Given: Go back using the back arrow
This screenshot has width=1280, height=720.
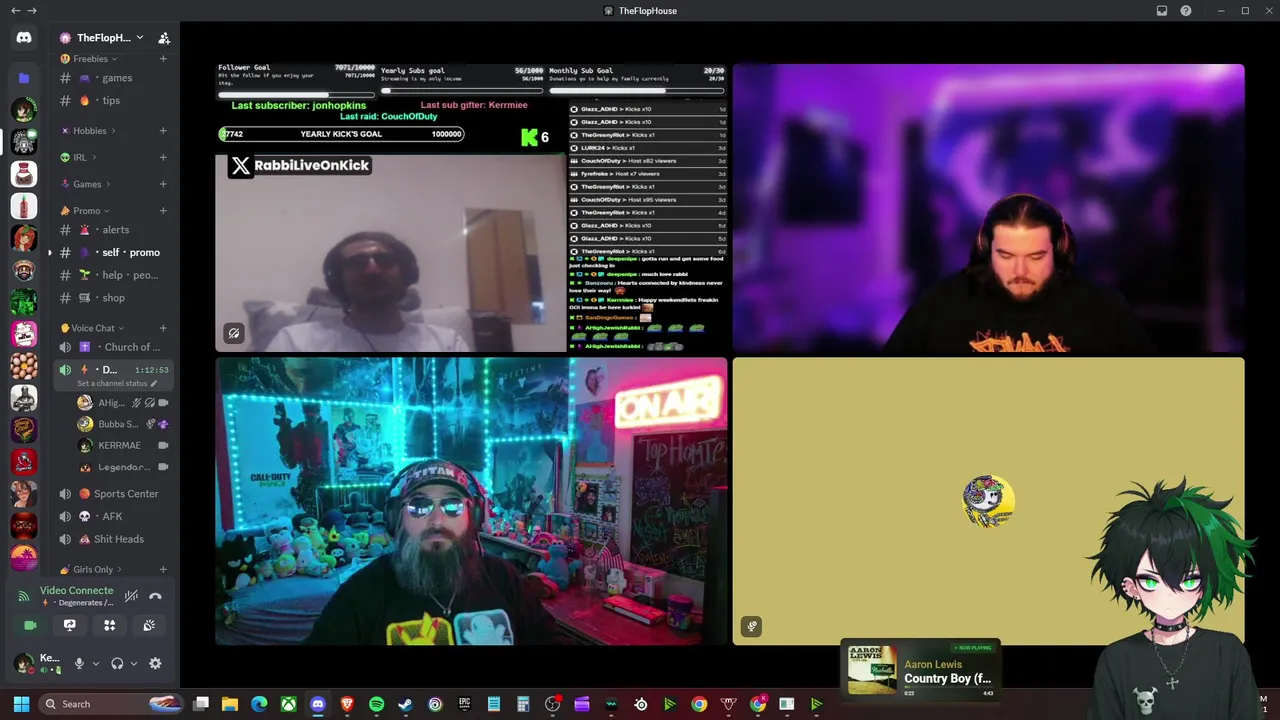Looking at the screenshot, I should (x=15, y=11).
